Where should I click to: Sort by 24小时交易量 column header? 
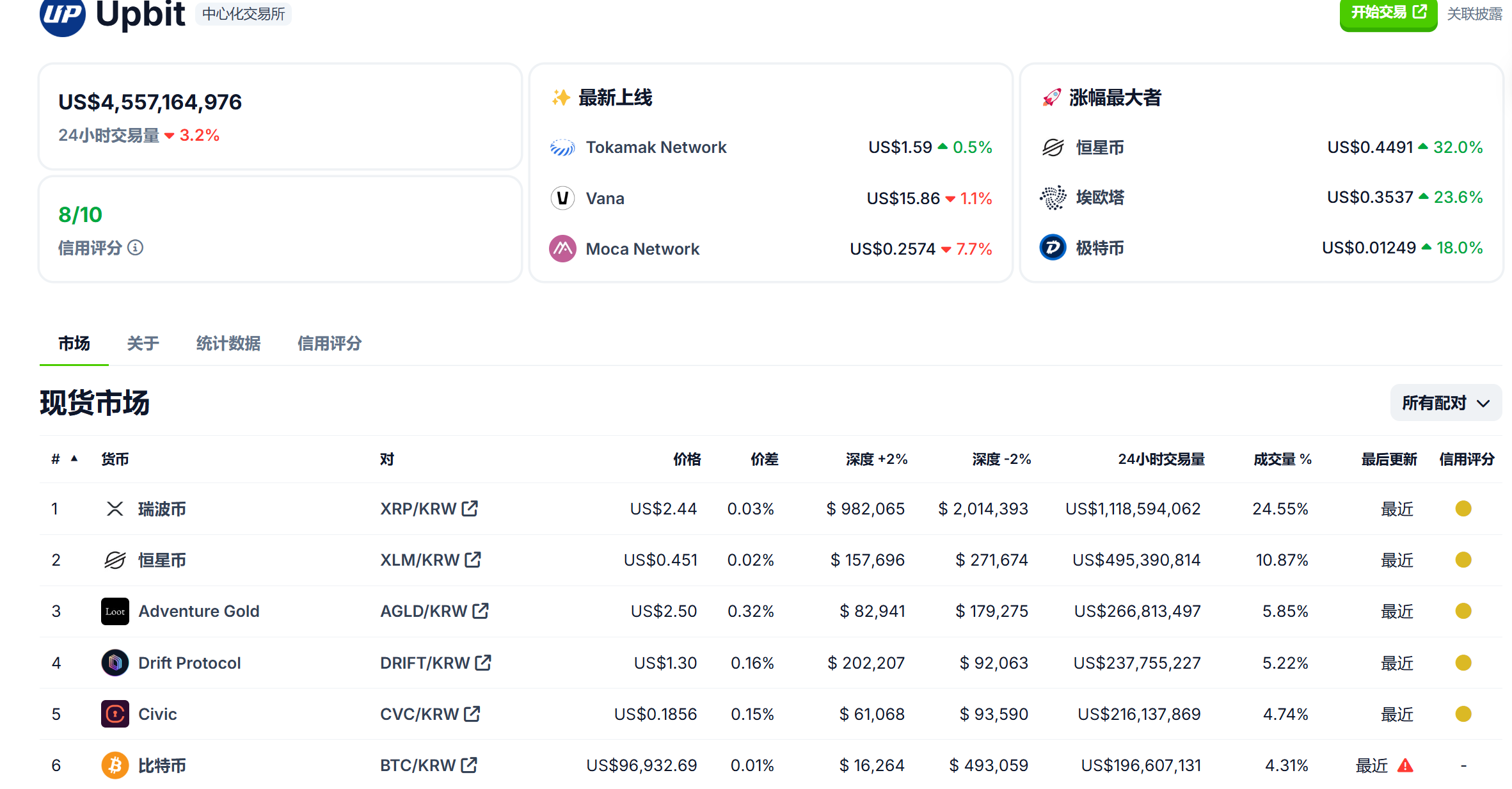pyautogui.click(x=1161, y=459)
